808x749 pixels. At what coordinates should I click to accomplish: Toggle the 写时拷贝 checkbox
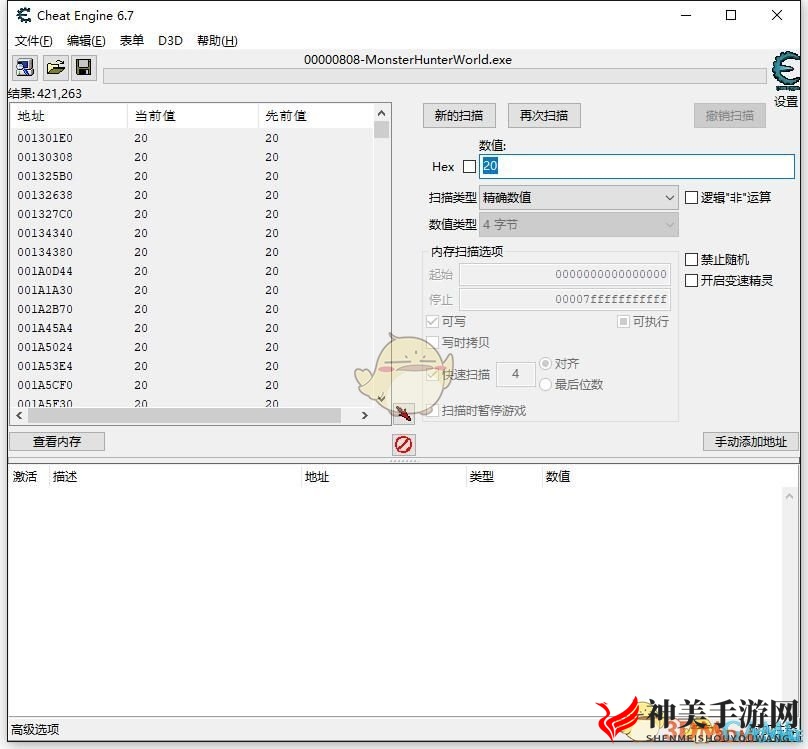pos(433,342)
